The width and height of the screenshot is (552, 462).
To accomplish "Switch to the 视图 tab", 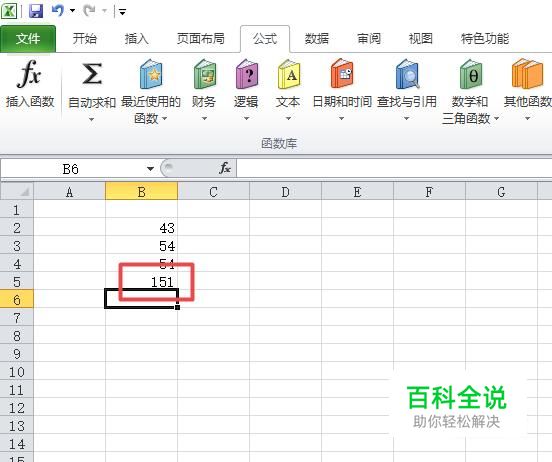I will click(x=420, y=39).
